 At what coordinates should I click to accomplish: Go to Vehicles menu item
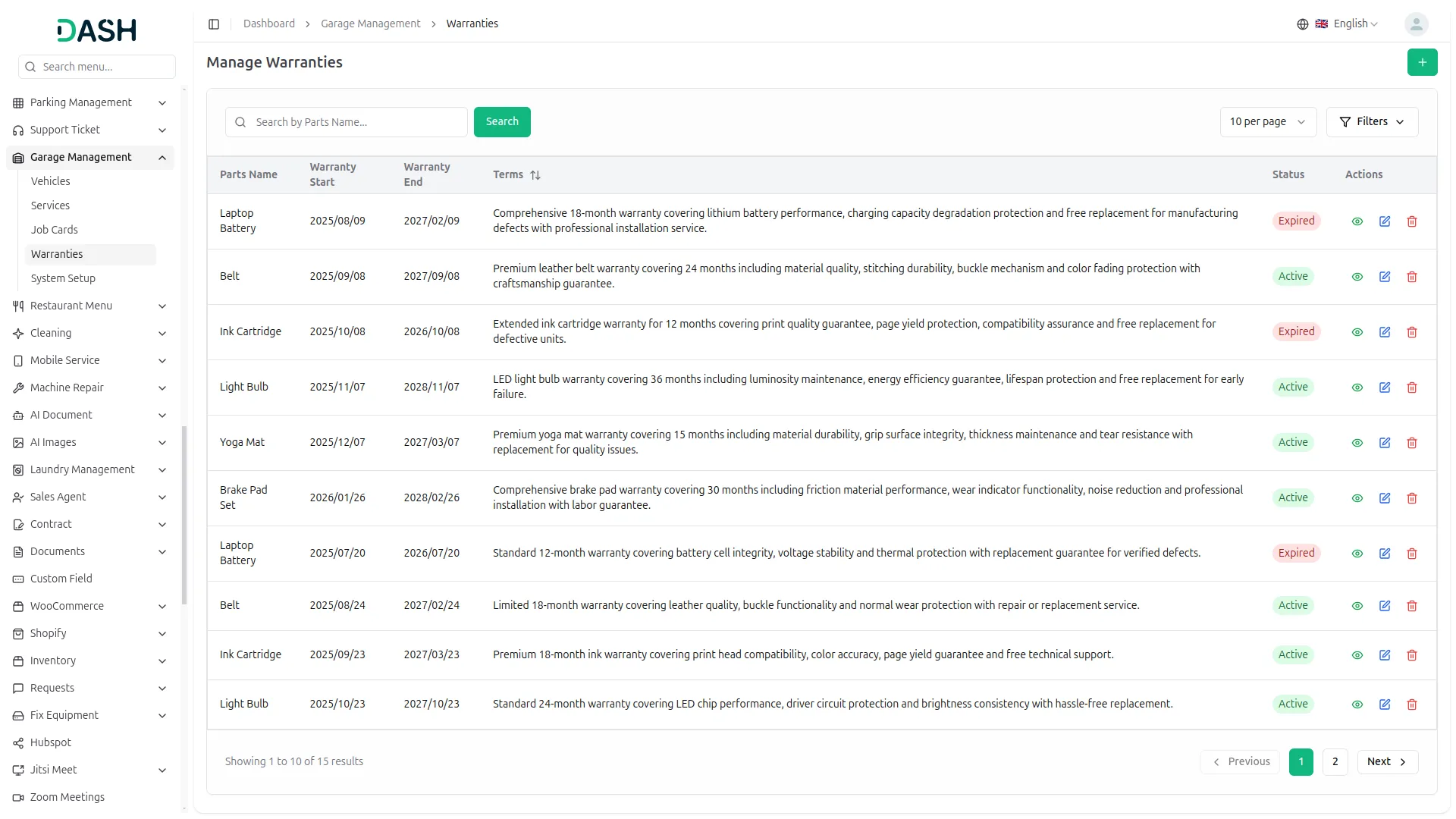pos(51,181)
